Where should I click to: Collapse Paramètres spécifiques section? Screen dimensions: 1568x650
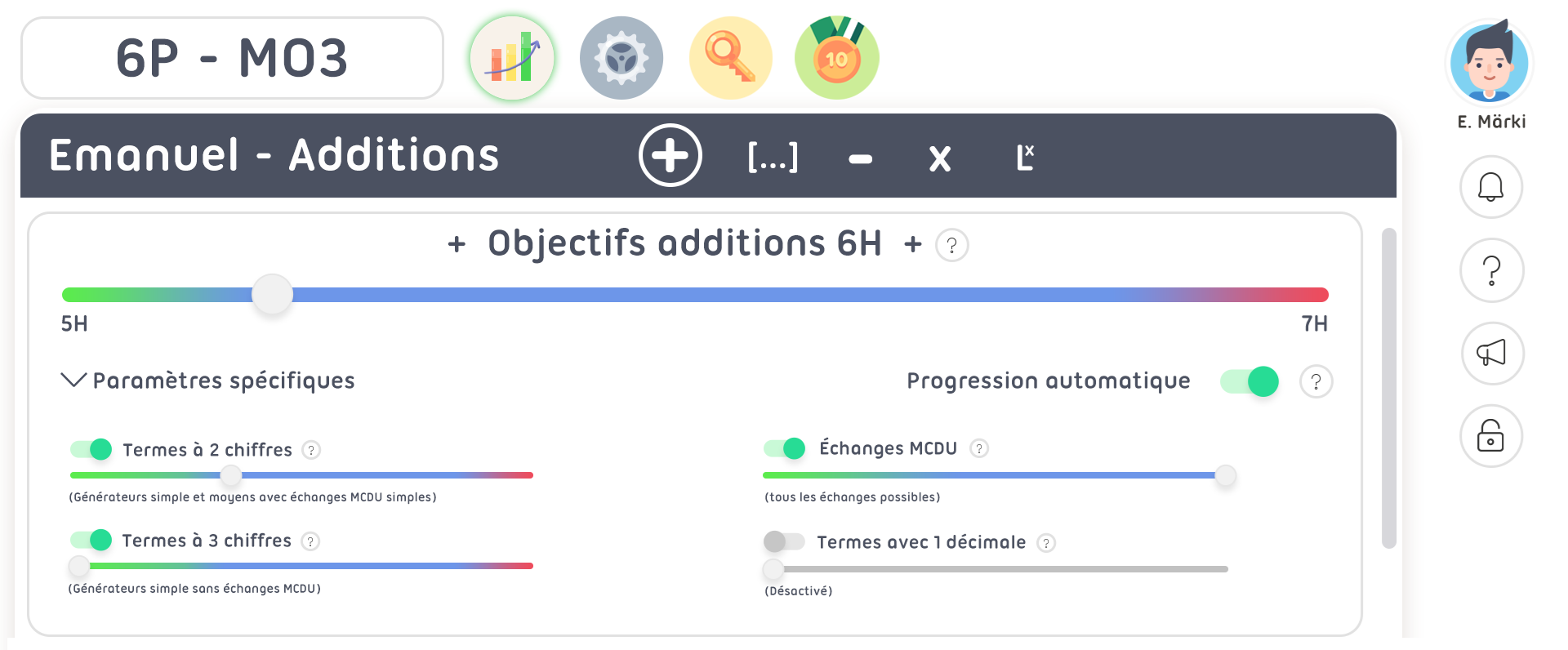point(73,381)
